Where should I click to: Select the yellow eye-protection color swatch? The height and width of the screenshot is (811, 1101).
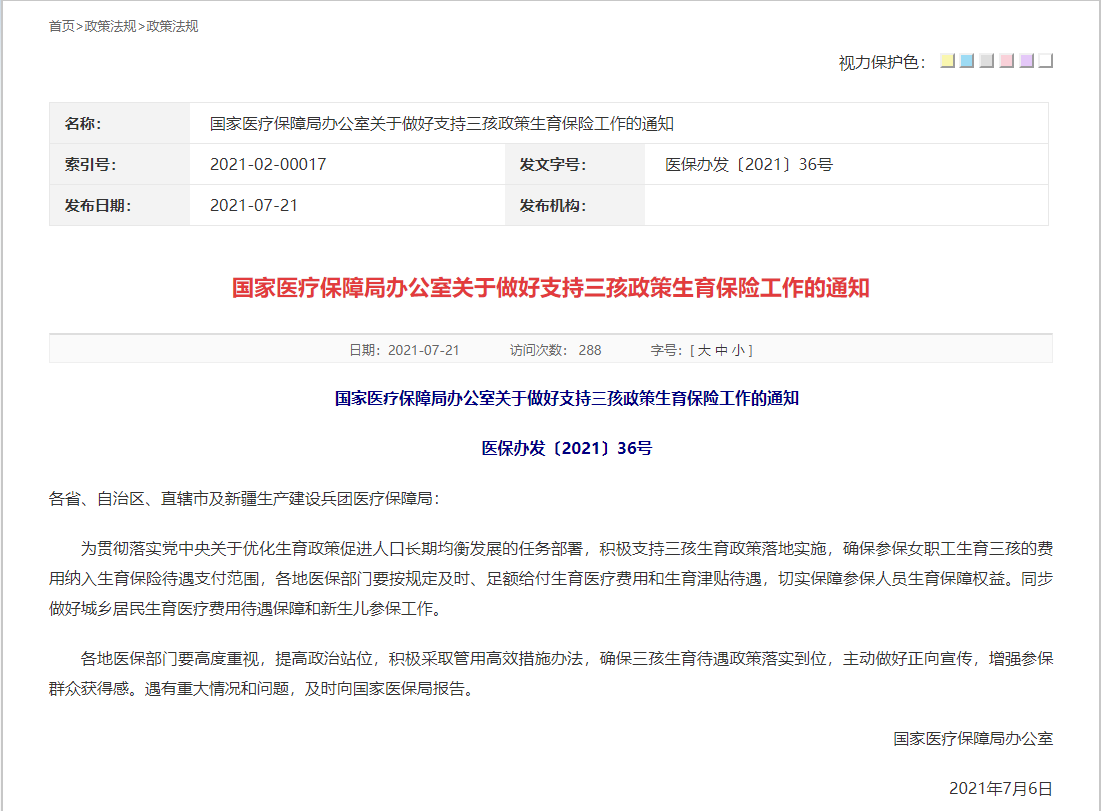click(x=947, y=61)
